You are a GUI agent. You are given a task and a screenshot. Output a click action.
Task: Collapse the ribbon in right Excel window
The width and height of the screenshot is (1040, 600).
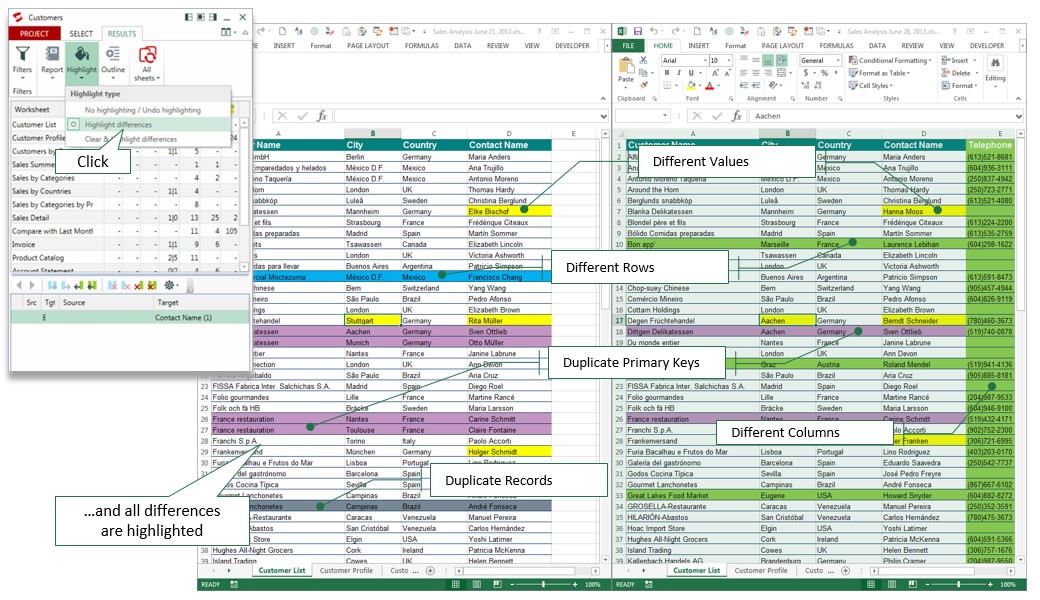pos(1018,99)
